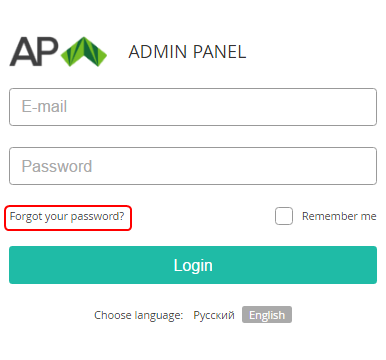The height and width of the screenshot is (360, 386).
Task: Click the highlighted gray English badge
Action: pyautogui.click(x=267, y=315)
